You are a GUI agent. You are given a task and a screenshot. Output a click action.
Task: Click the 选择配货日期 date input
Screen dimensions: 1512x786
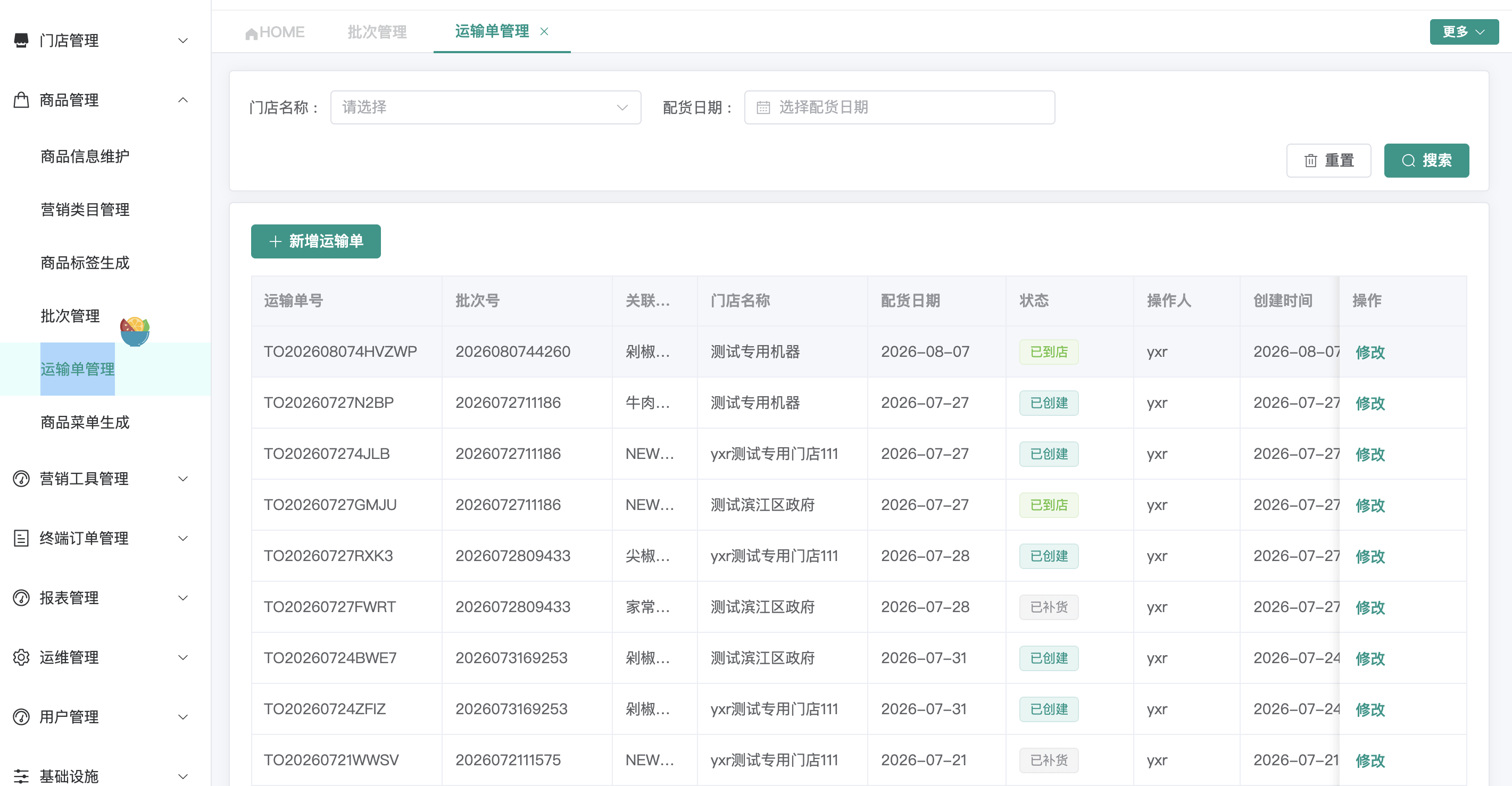(x=899, y=107)
